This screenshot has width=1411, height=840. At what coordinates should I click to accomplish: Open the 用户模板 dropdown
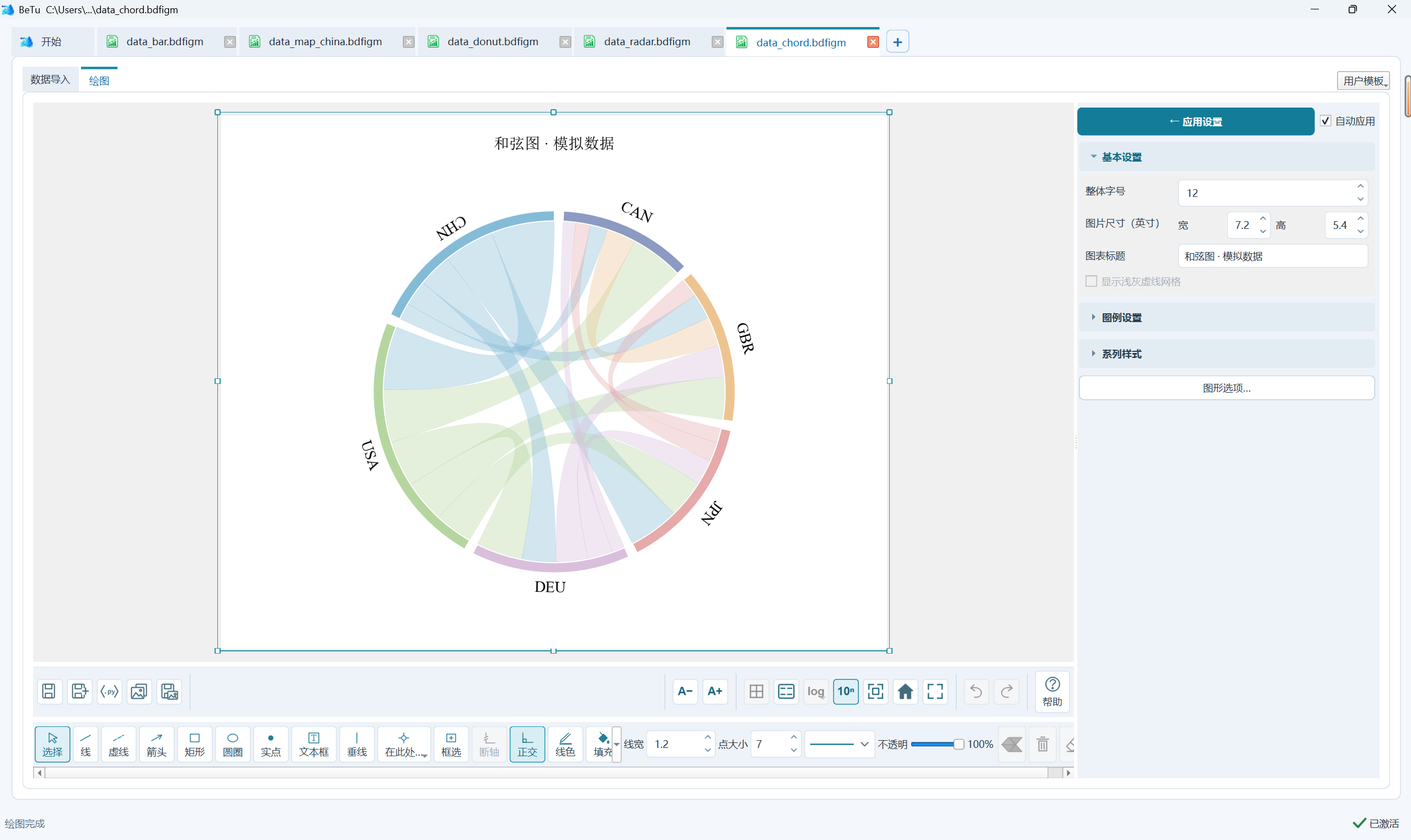(x=1364, y=81)
